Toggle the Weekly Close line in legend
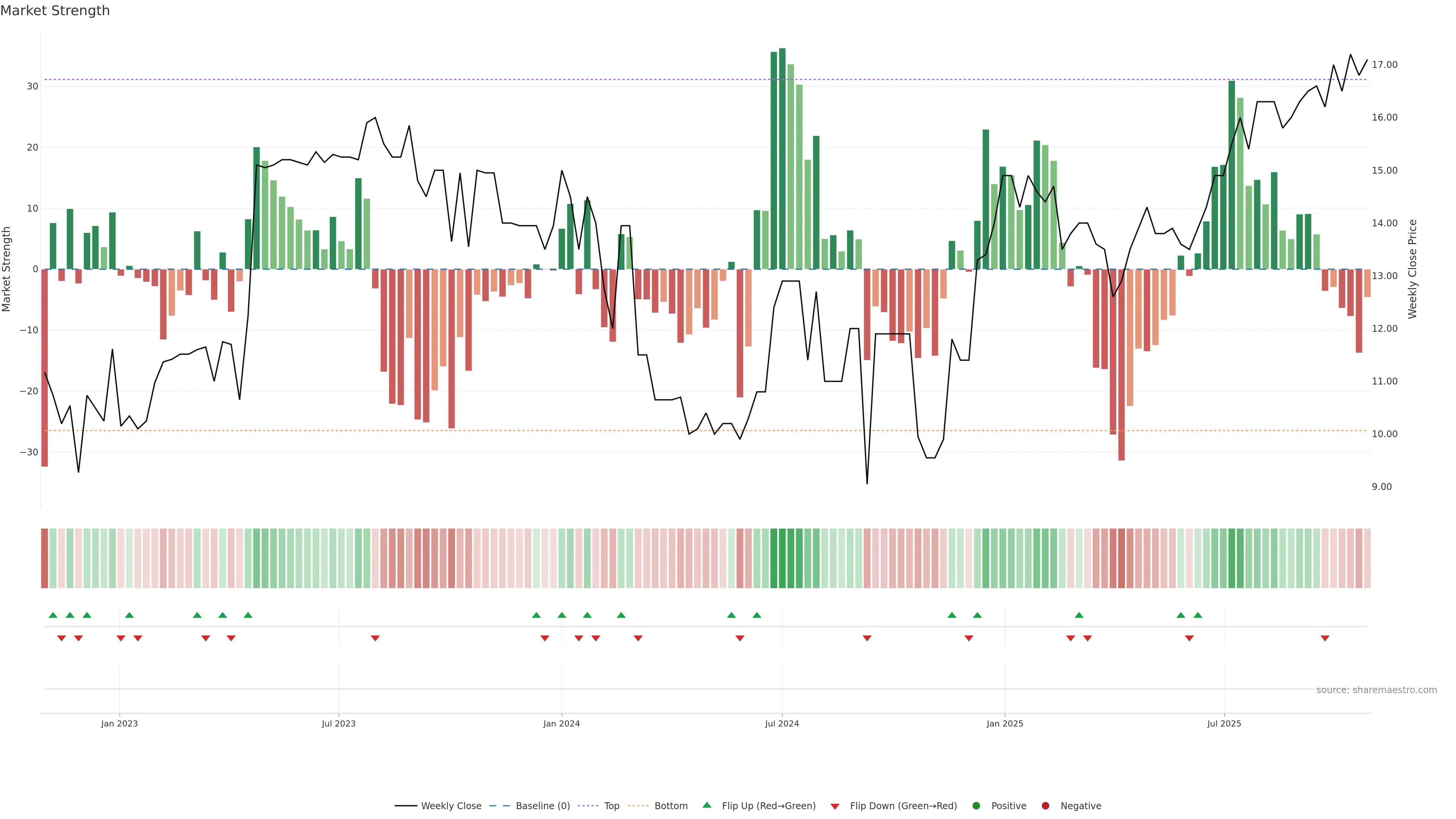The width and height of the screenshot is (1456, 819). [x=451, y=805]
